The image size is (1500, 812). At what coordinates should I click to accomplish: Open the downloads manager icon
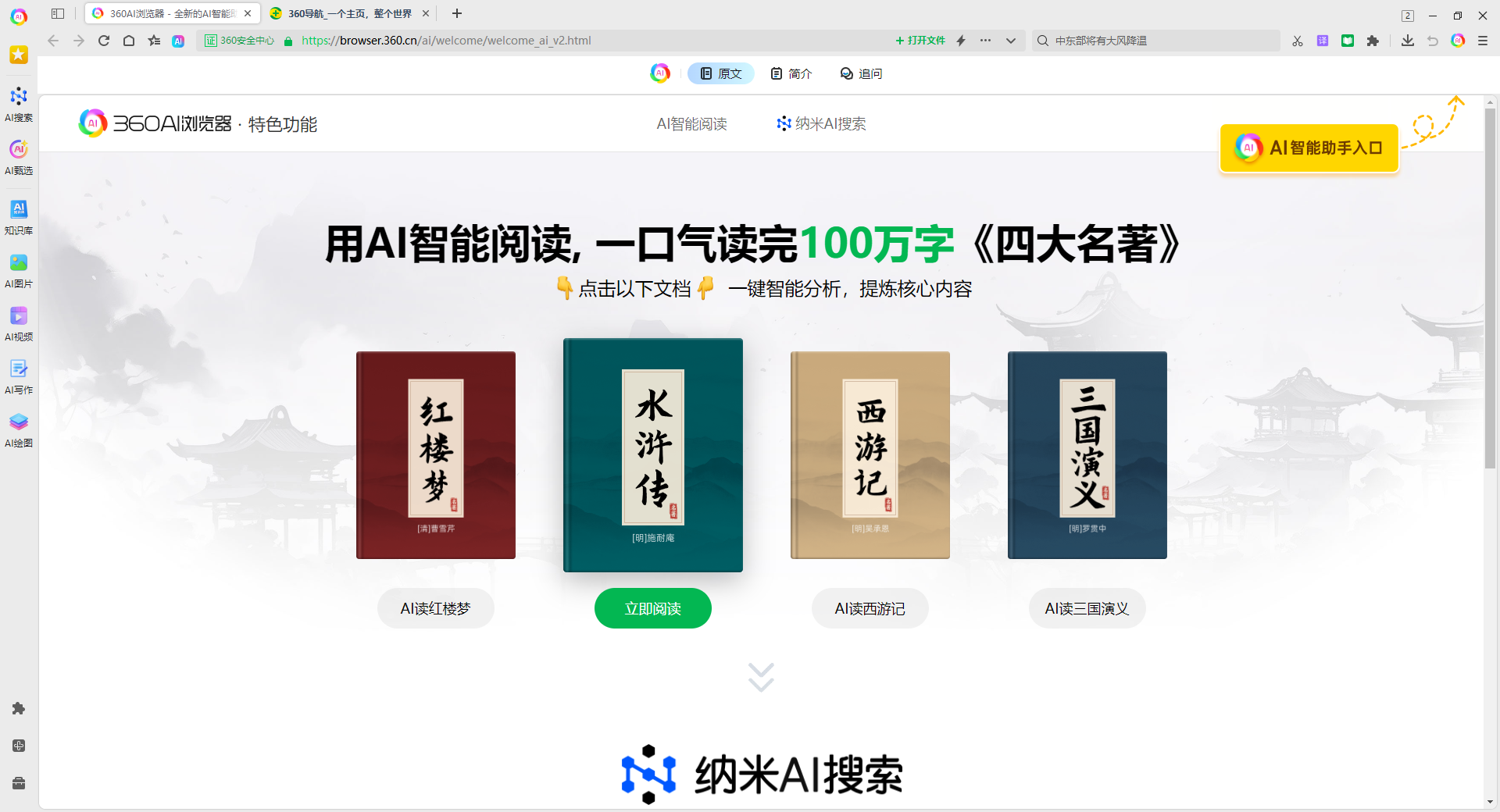[1408, 41]
